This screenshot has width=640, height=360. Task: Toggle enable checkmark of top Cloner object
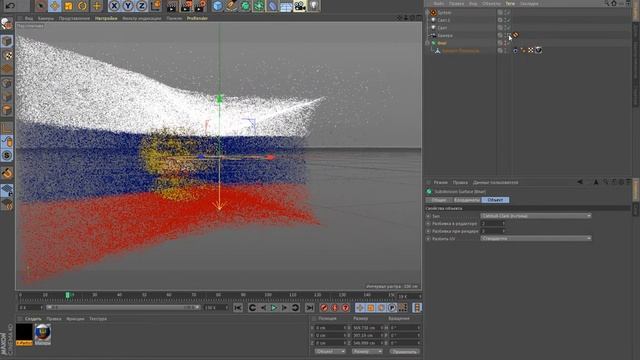click(x=509, y=13)
